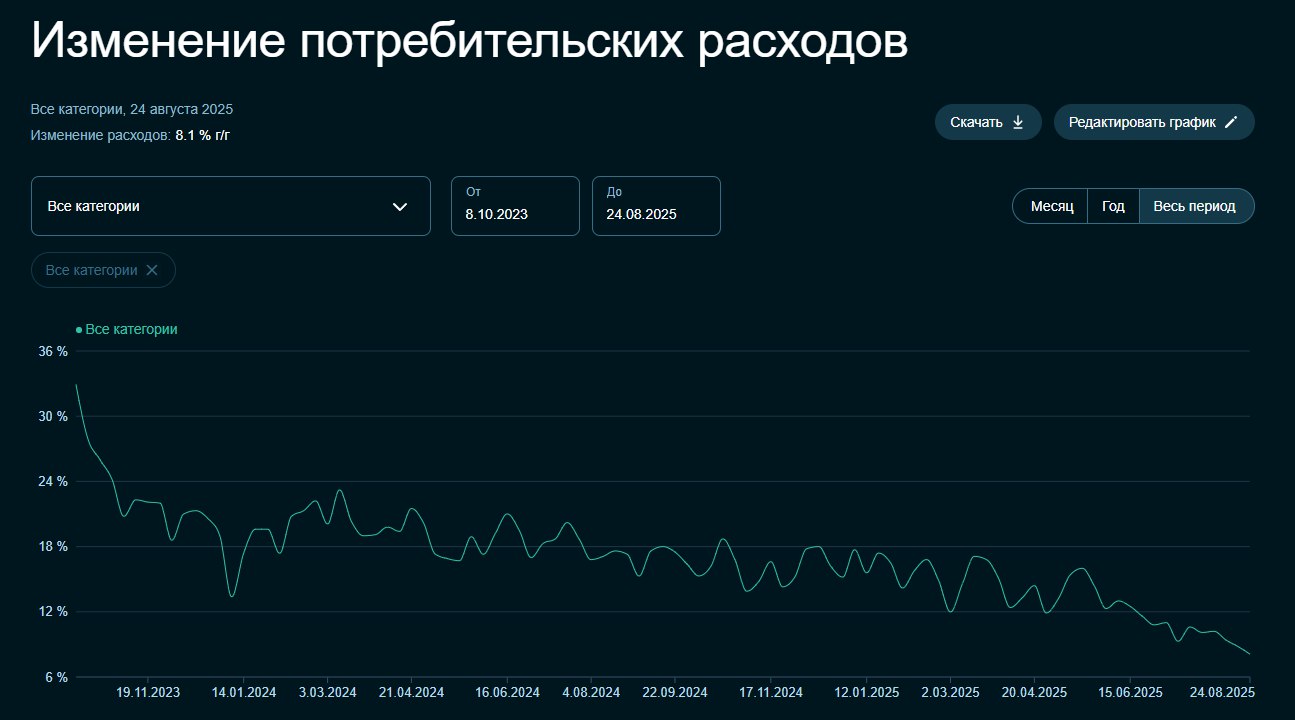Click the 14.01.2024 date label
This screenshot has width=1295, height=720.
click(244, 692)
